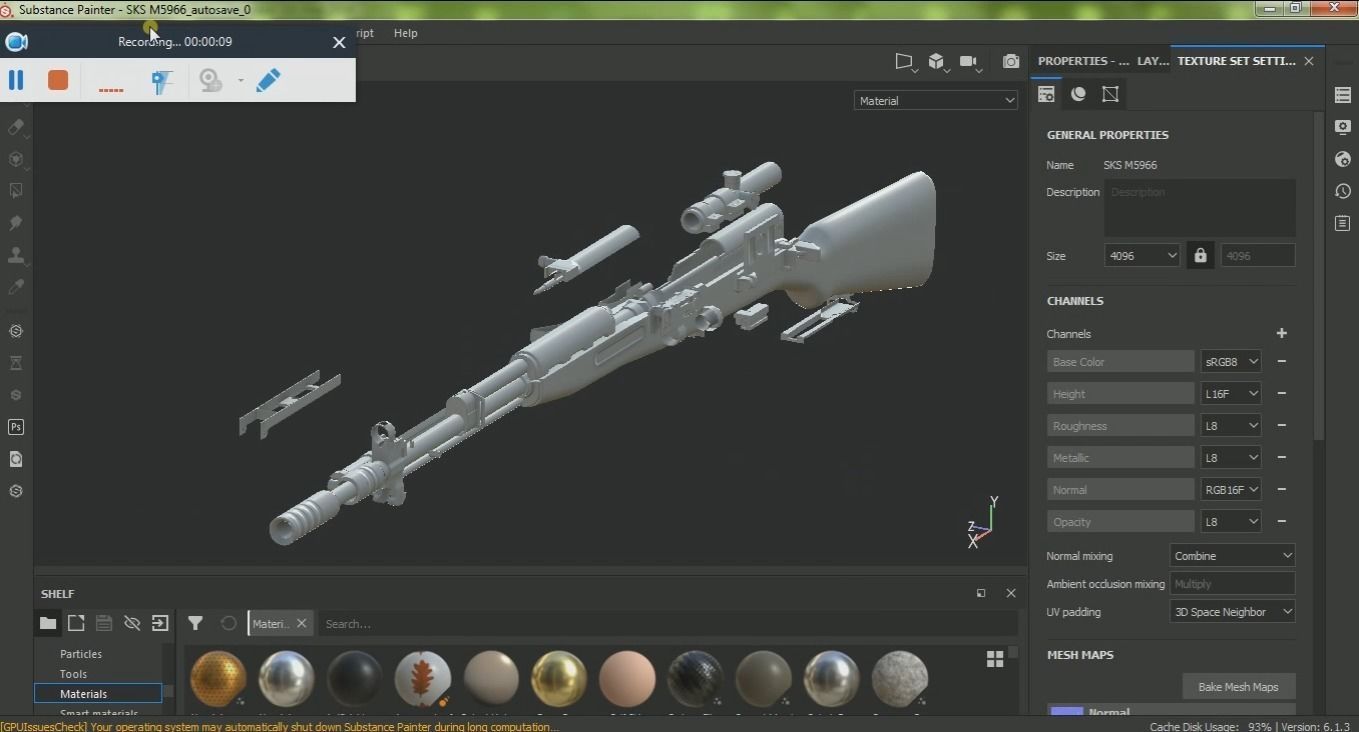Image resolution: width=1359 pixels, height=732 pixels.
Task: Select Particles in shelf categories
Action: [81, 653]
